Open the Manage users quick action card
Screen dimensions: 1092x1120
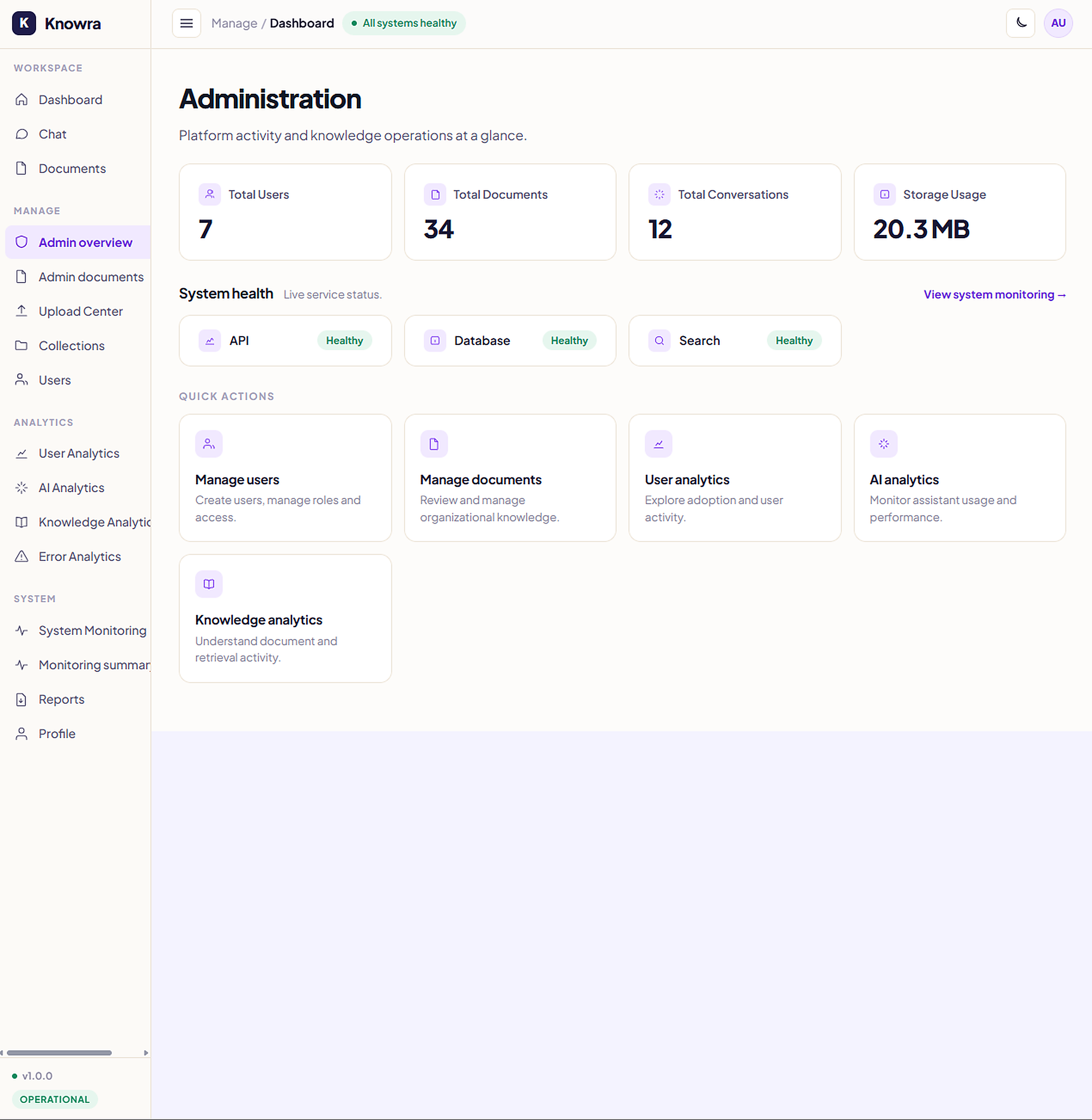coord(285,478)
